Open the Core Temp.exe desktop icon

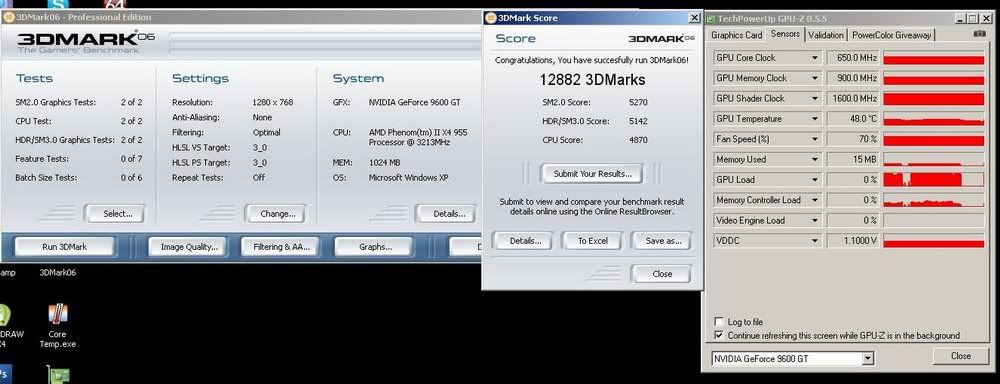57,325
